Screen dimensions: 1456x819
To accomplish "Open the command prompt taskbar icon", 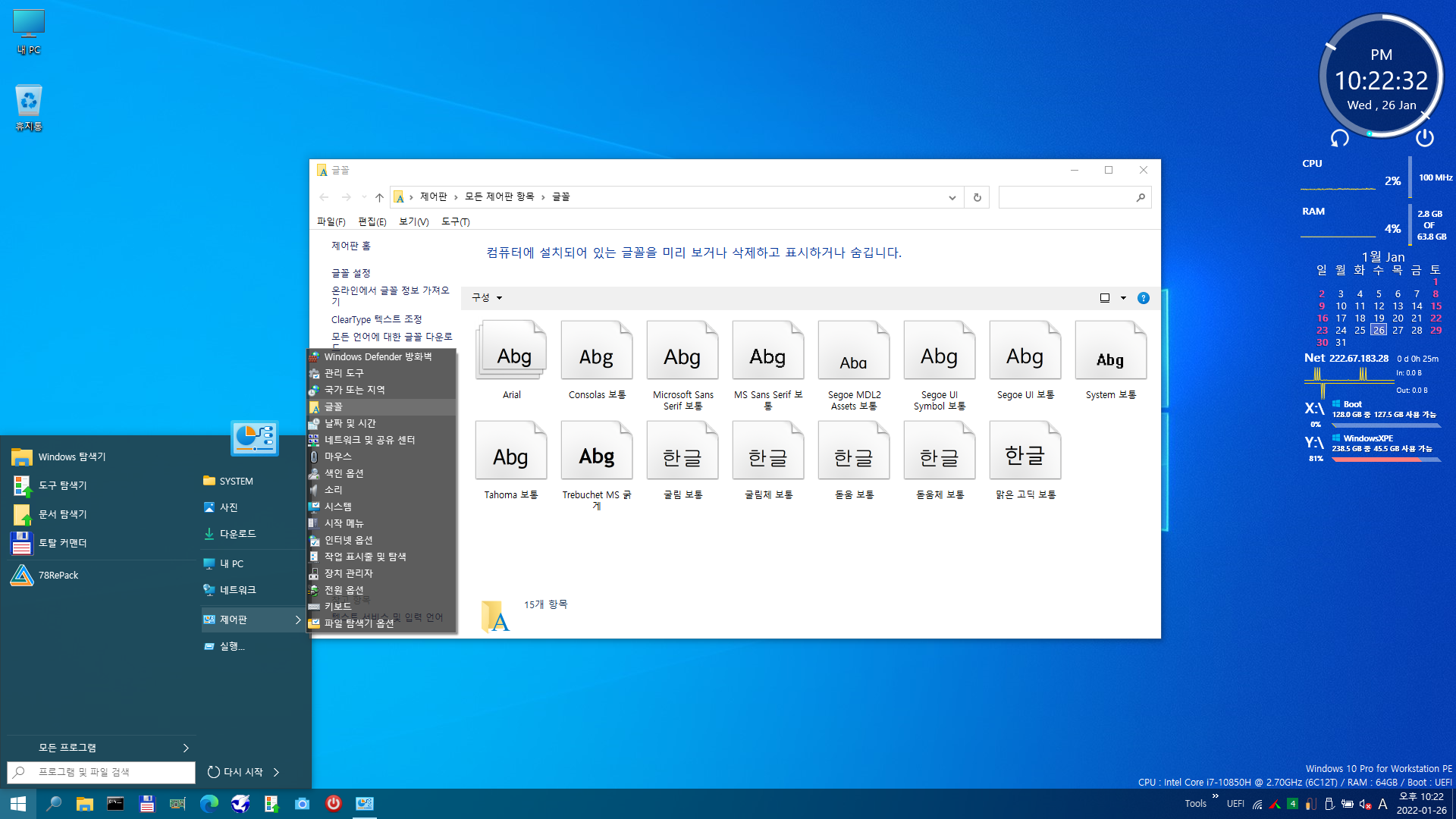I will 115,804.
